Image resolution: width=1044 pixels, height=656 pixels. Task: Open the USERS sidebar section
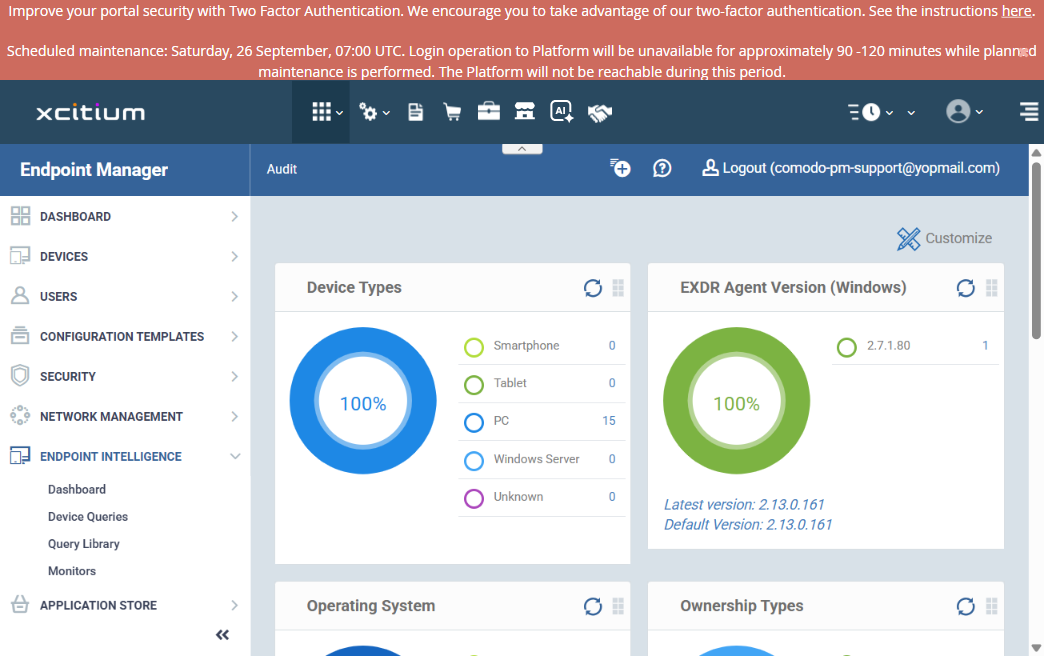click(125, 296)
